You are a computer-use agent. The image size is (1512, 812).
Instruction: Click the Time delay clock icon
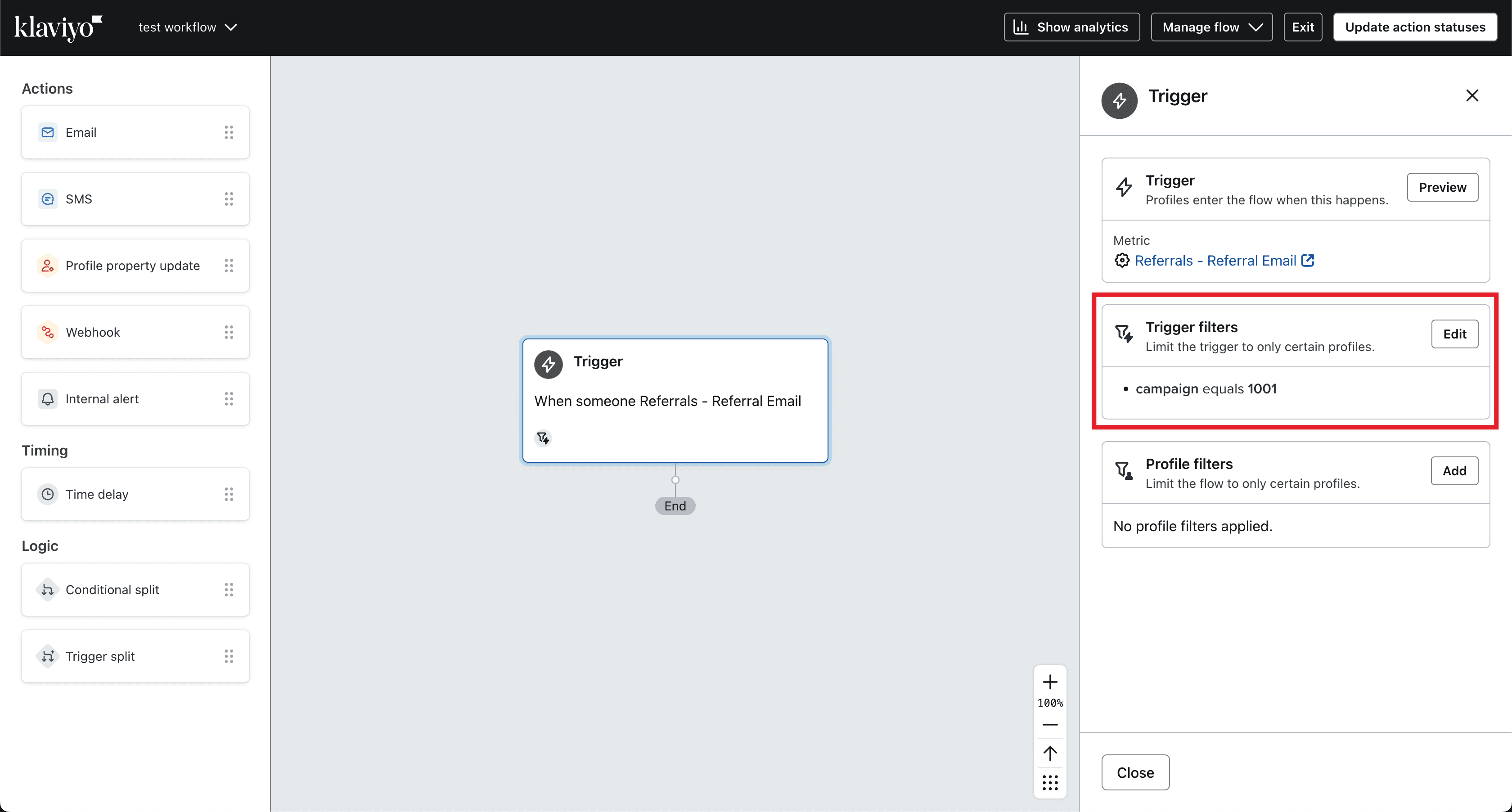[x=48, y=494]
